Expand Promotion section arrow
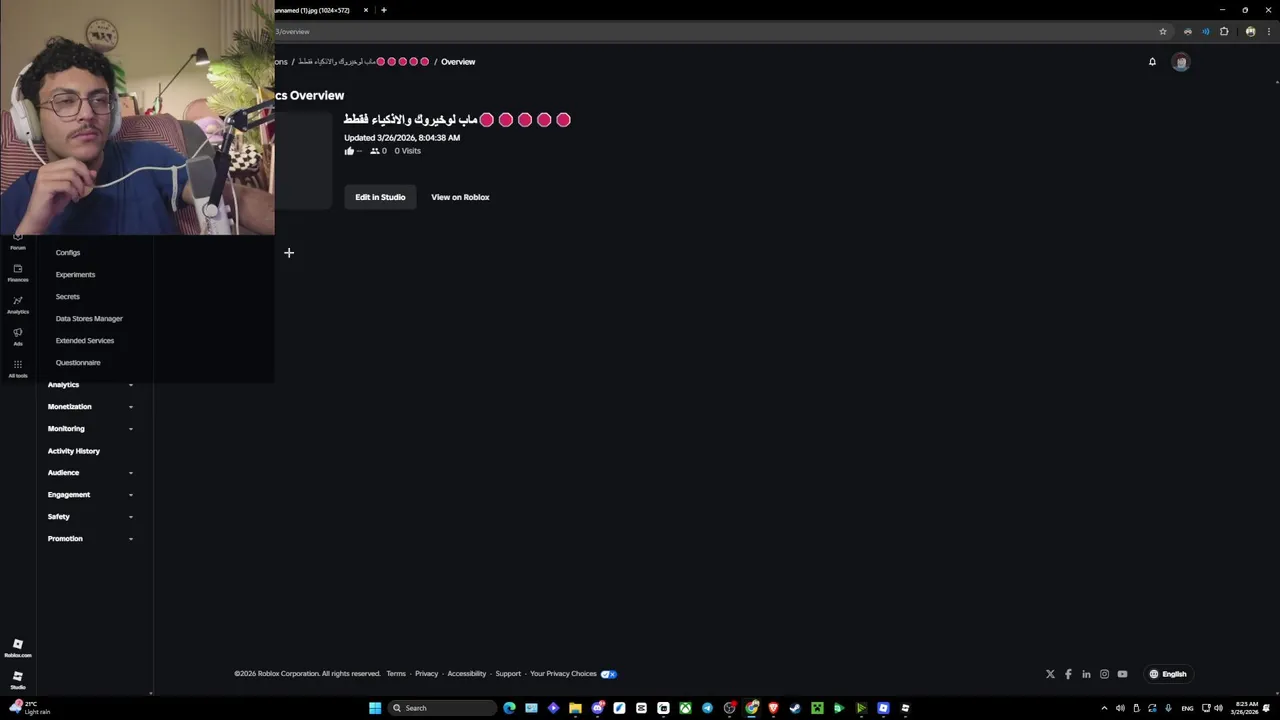The height and width of the screenshot is (720, 1280). [131, 539]
